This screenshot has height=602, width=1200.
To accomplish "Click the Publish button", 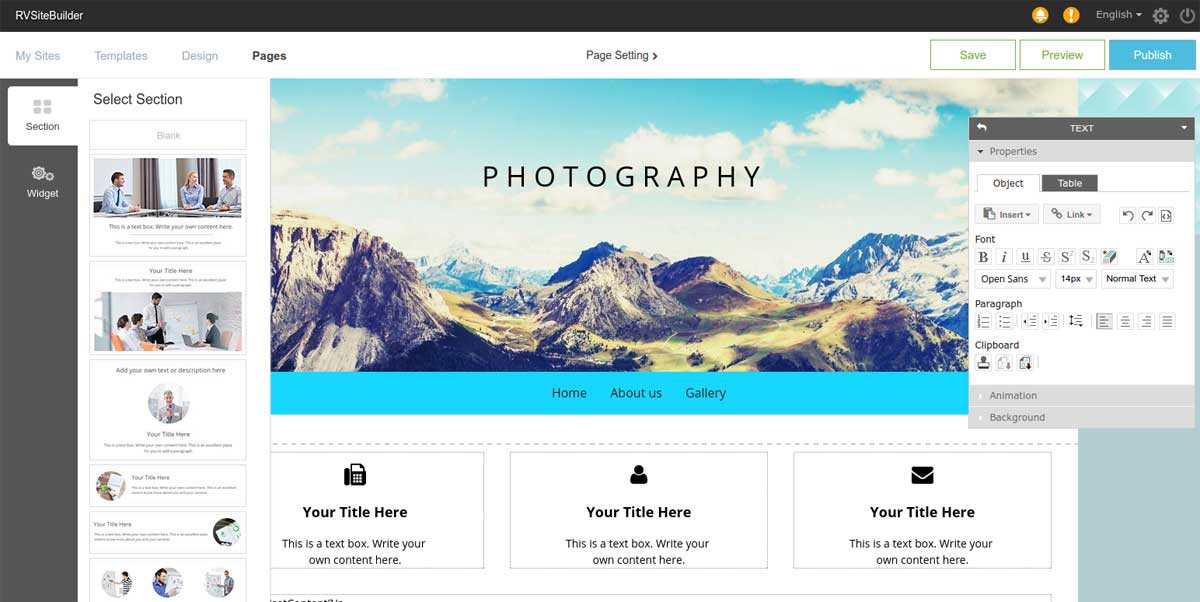I will click(1151, 55).
